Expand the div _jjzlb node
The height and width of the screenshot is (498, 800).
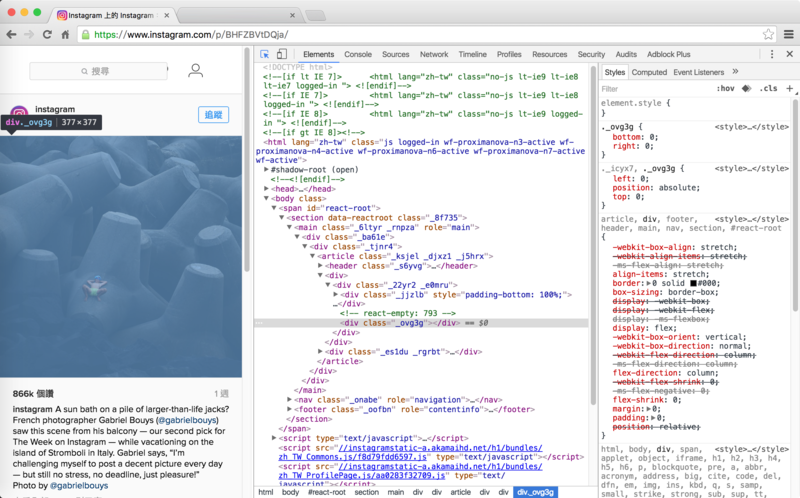(x=335, y=294)
